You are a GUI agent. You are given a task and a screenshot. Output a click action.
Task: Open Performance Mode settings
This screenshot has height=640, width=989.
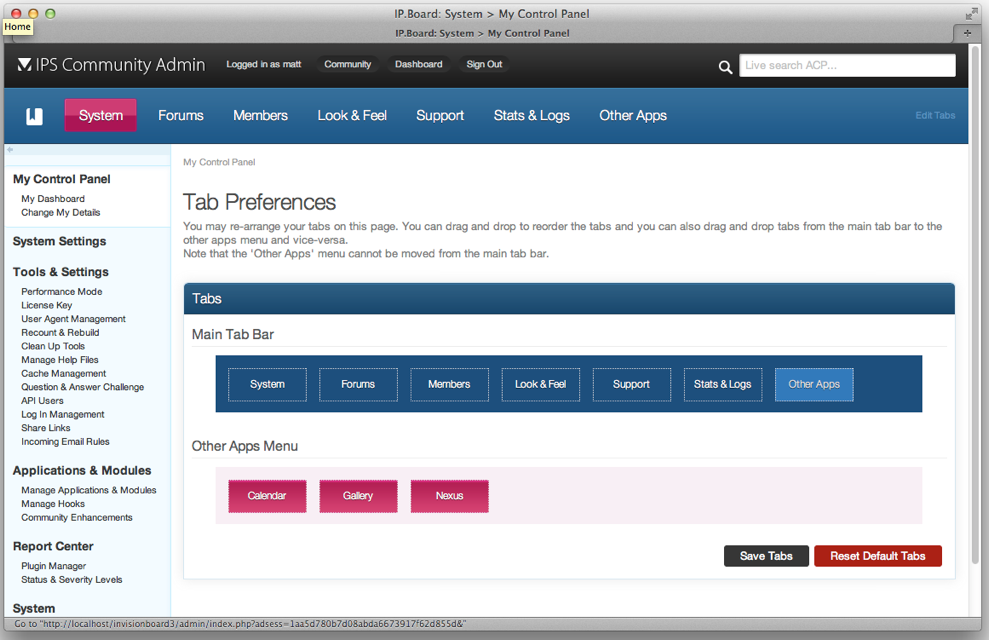point(62,291)
